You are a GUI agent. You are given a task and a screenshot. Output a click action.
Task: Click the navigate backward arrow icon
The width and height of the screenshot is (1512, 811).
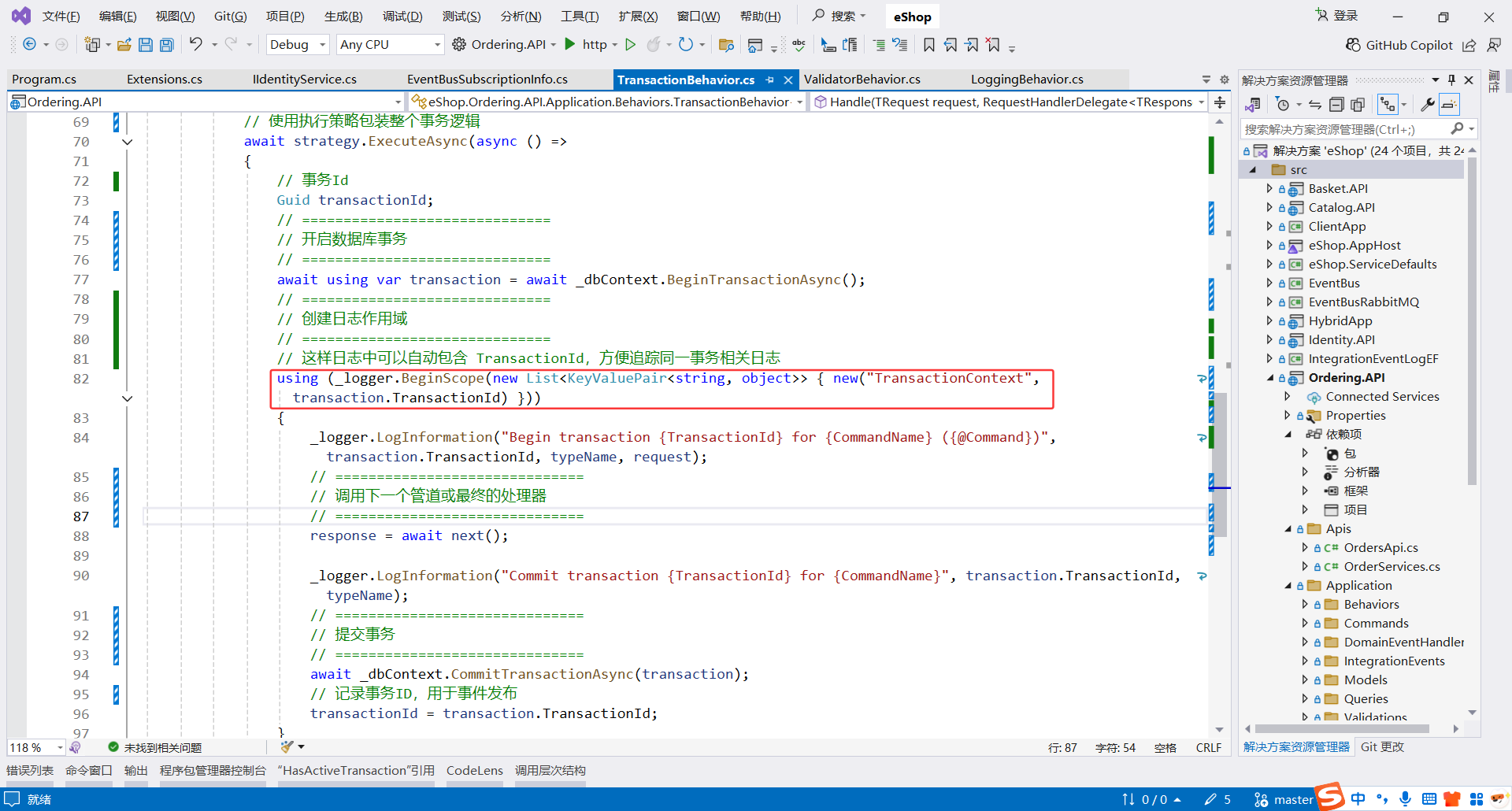pos(29,45)
